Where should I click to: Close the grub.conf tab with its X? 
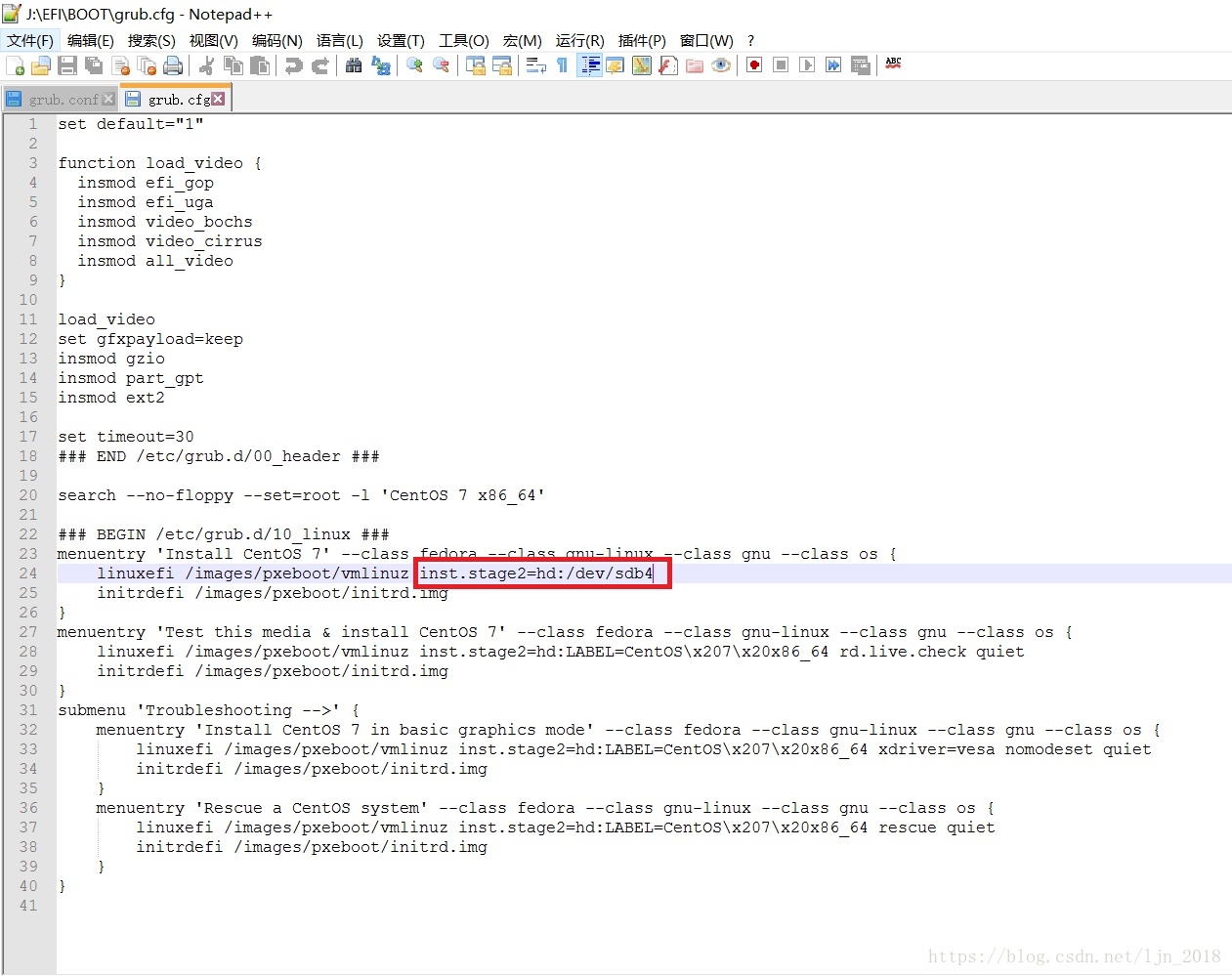click(x=108, y=100)
